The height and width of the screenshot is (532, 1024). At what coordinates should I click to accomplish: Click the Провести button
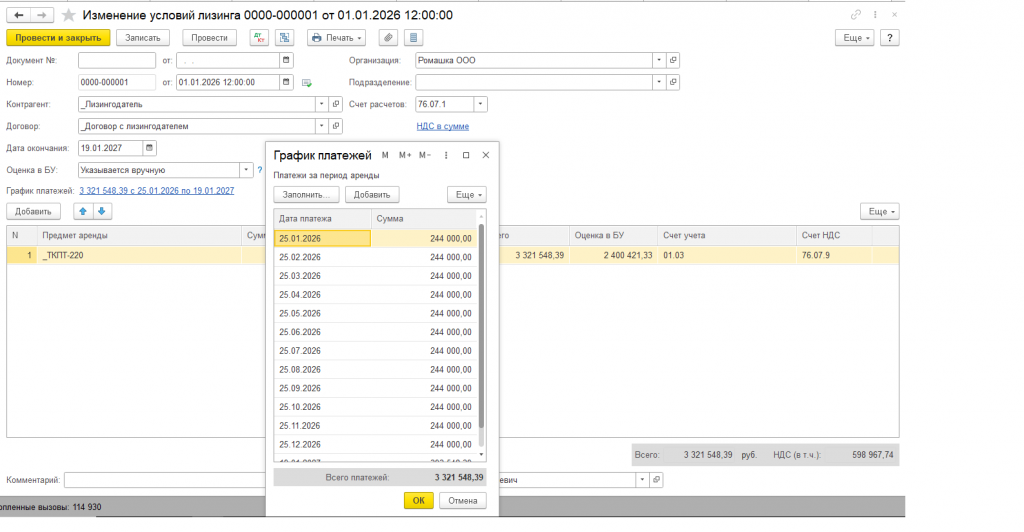click(x=210, y=38)
